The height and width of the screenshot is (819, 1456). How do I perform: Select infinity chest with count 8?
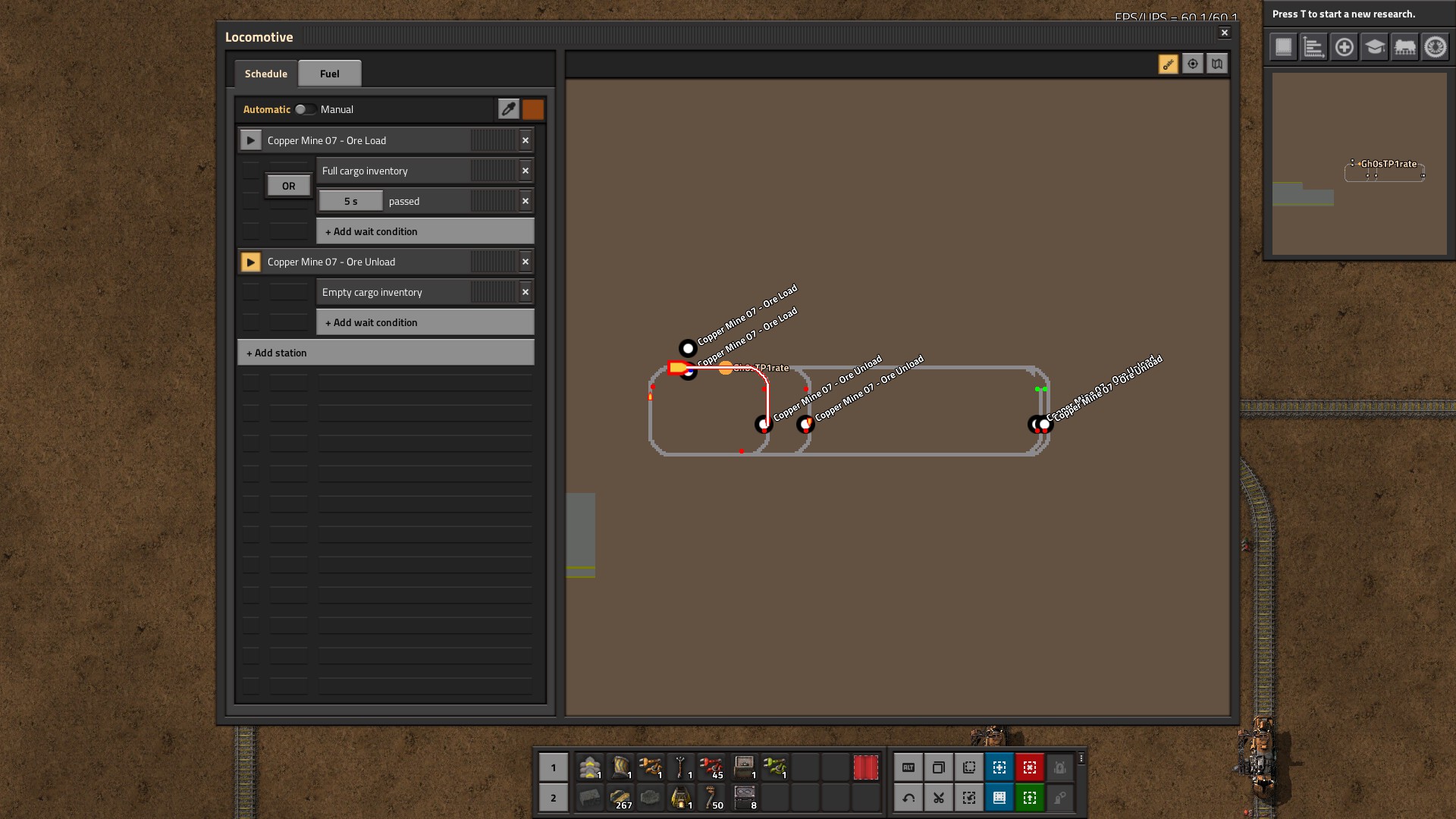(745, 798)
